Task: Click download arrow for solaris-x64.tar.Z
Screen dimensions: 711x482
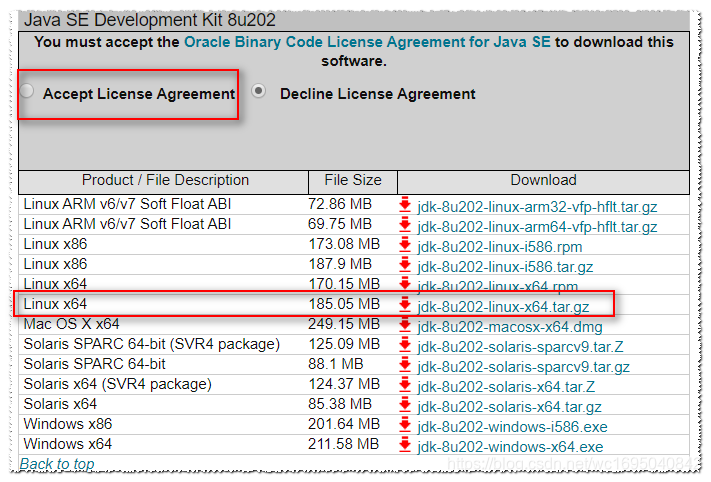Action: click(x=404, y=385)
